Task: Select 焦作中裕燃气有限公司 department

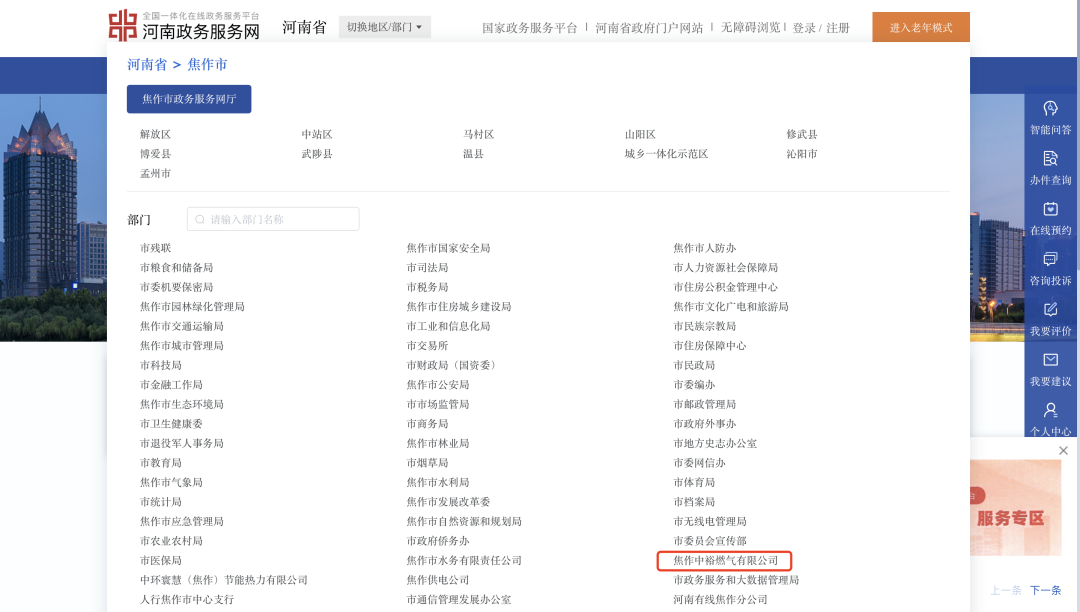Action: [x=724, y=561]
